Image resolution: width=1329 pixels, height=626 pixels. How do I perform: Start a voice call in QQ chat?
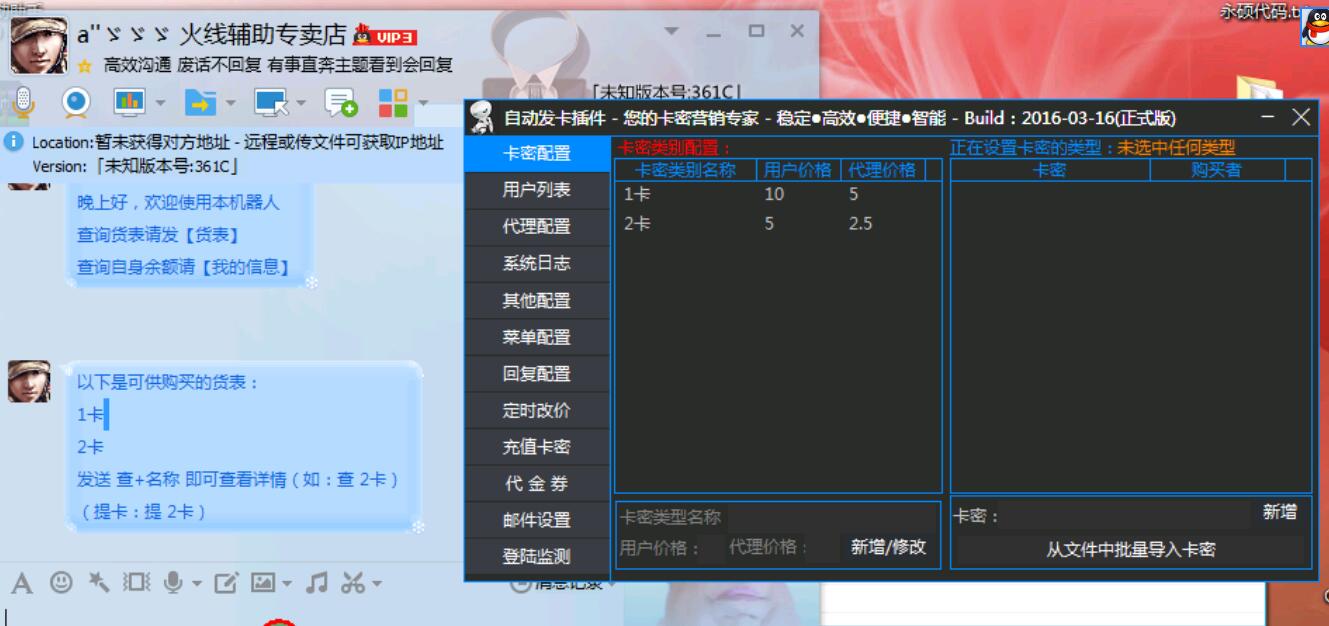pos(22,101)
